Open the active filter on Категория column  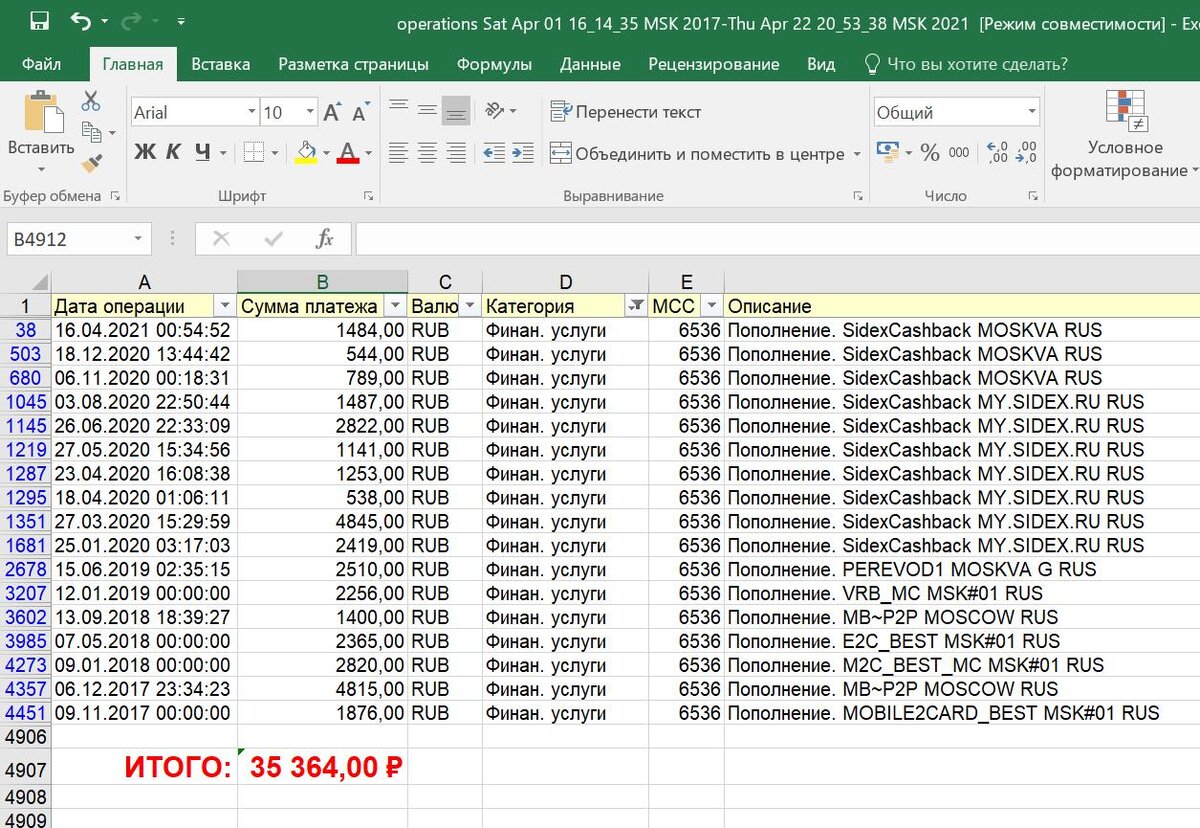pos(635,306)
